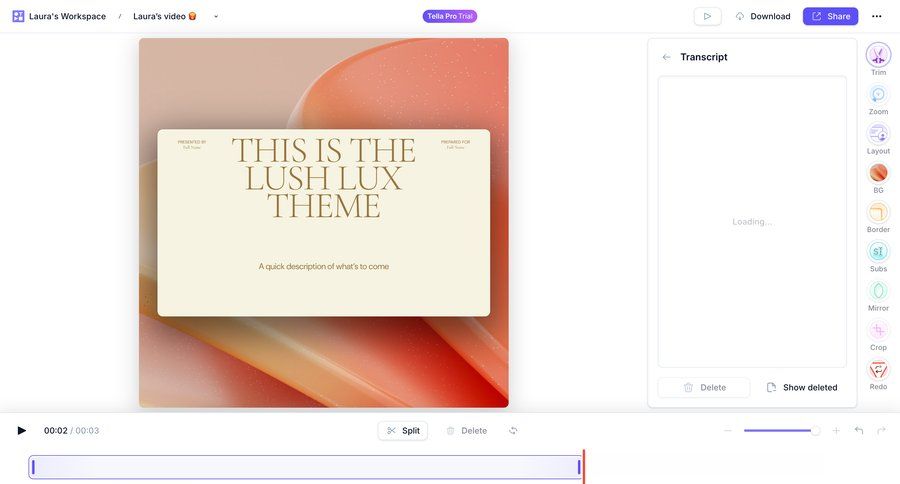Click the right trim handle of clip

(x=579, y=467)
